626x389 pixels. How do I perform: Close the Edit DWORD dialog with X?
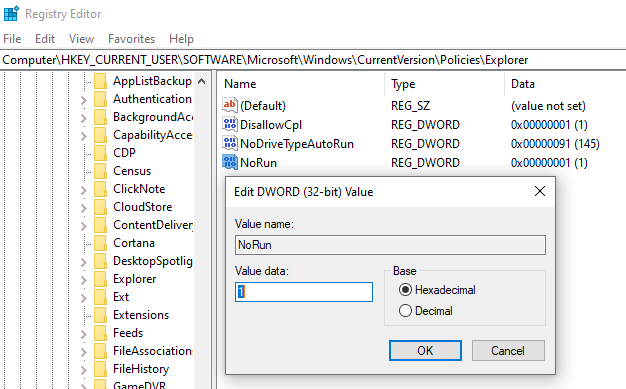540,191
